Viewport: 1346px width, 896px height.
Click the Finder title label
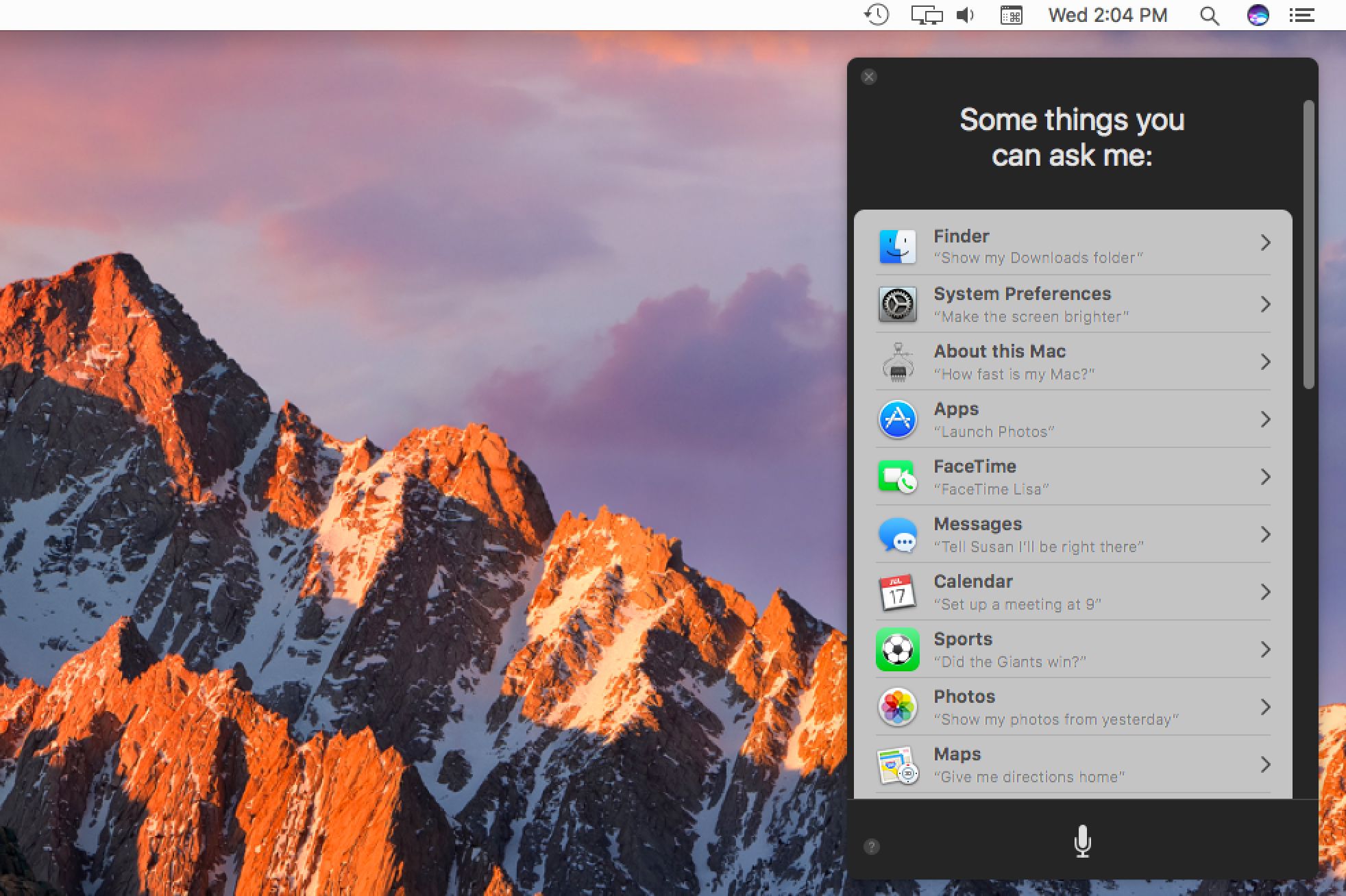(961, 236)
